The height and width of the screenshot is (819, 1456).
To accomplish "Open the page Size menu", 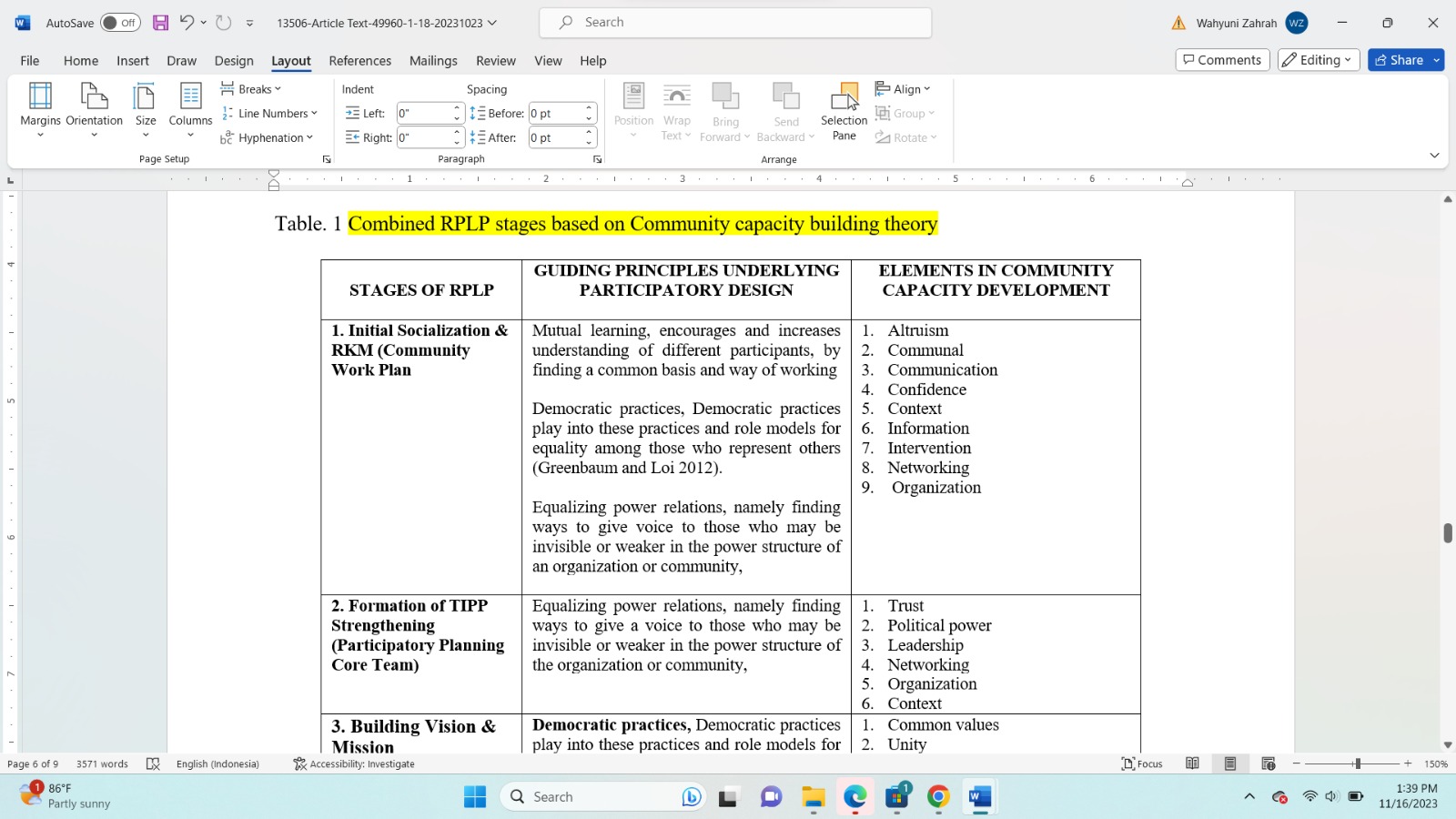I will coord(146,110).
